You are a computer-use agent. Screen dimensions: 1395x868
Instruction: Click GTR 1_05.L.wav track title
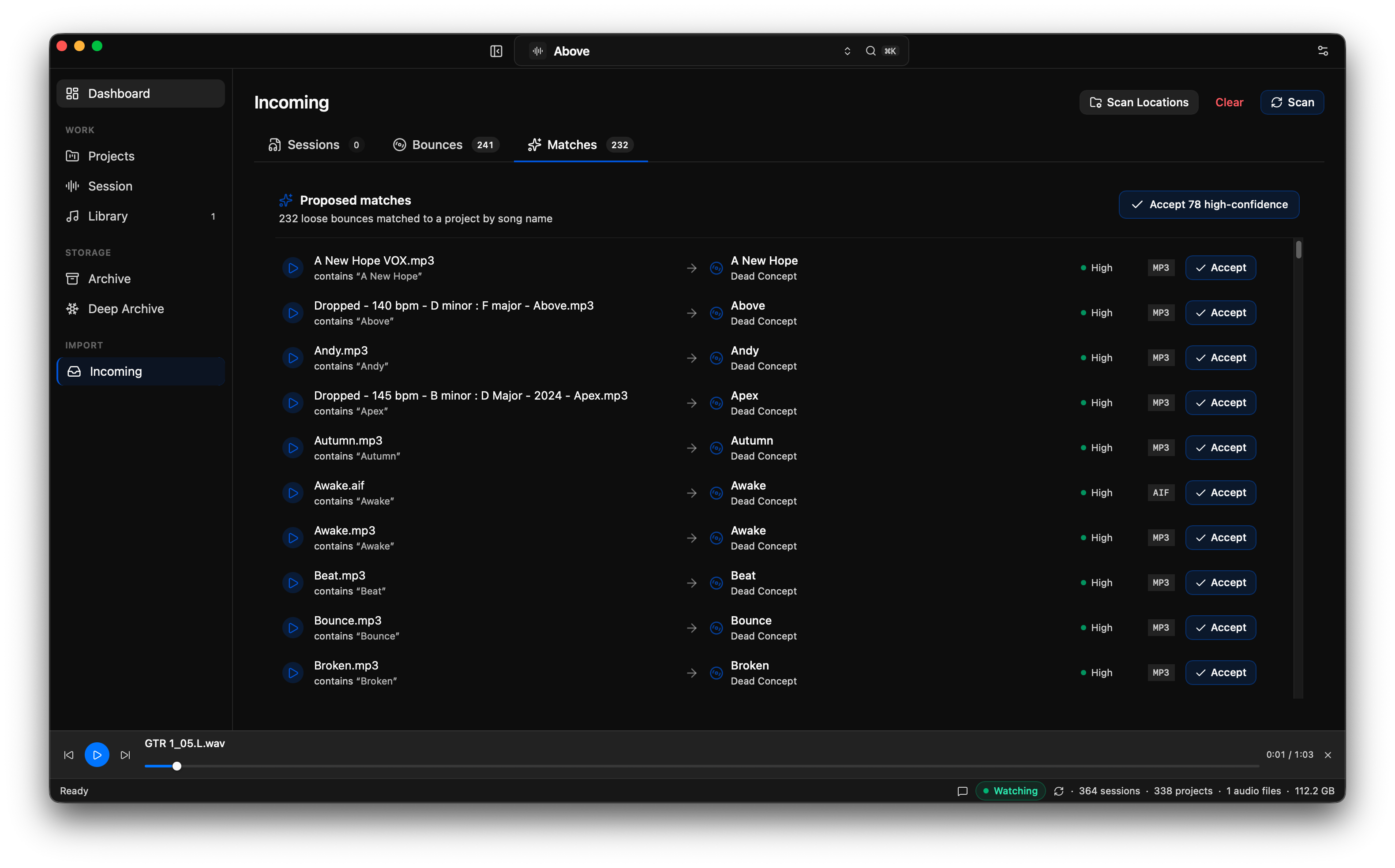[x=185, y=744]
